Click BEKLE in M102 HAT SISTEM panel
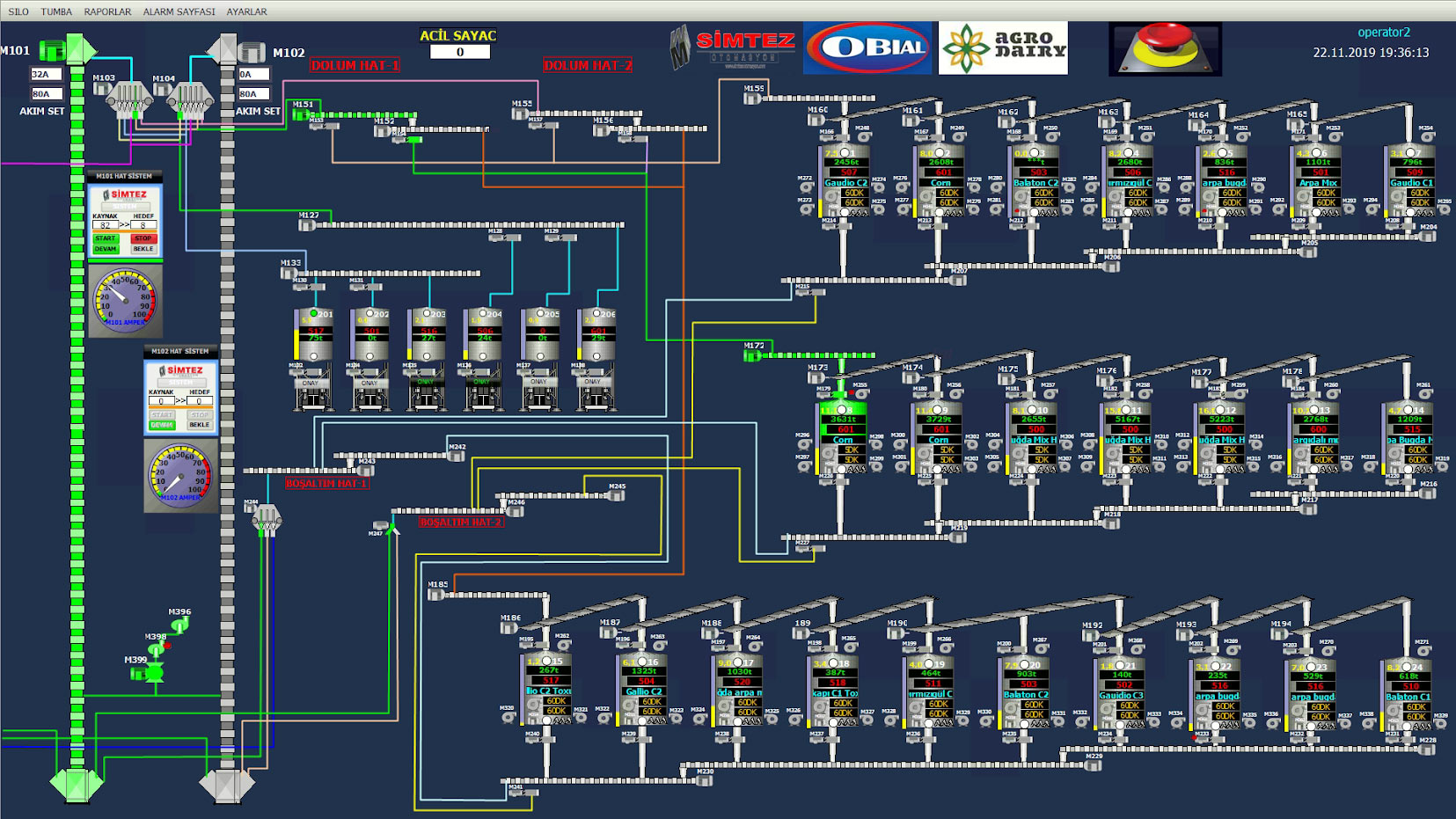 [x=200, y=425]
